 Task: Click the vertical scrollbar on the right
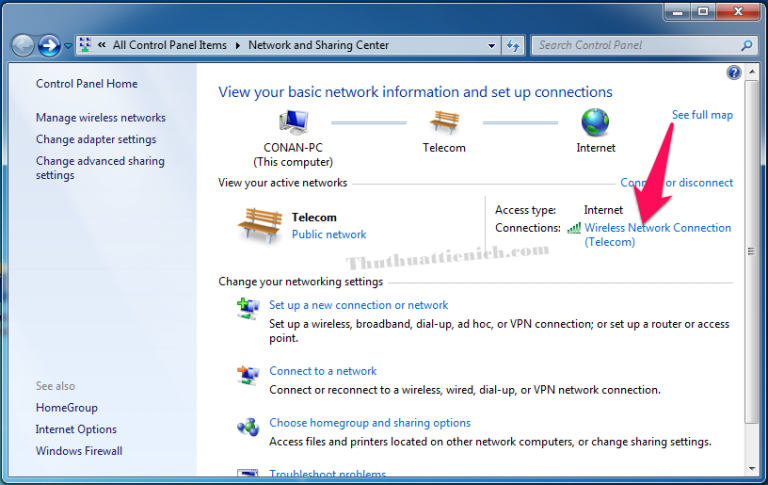coord(750,250)
